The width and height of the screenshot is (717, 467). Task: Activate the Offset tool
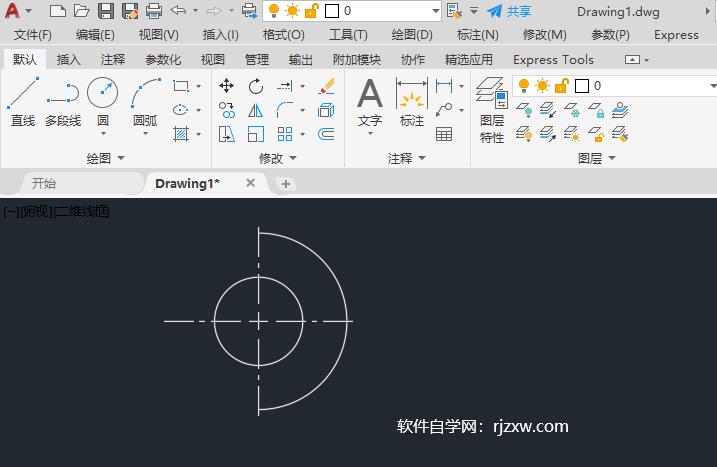click(x=326, y=134)
